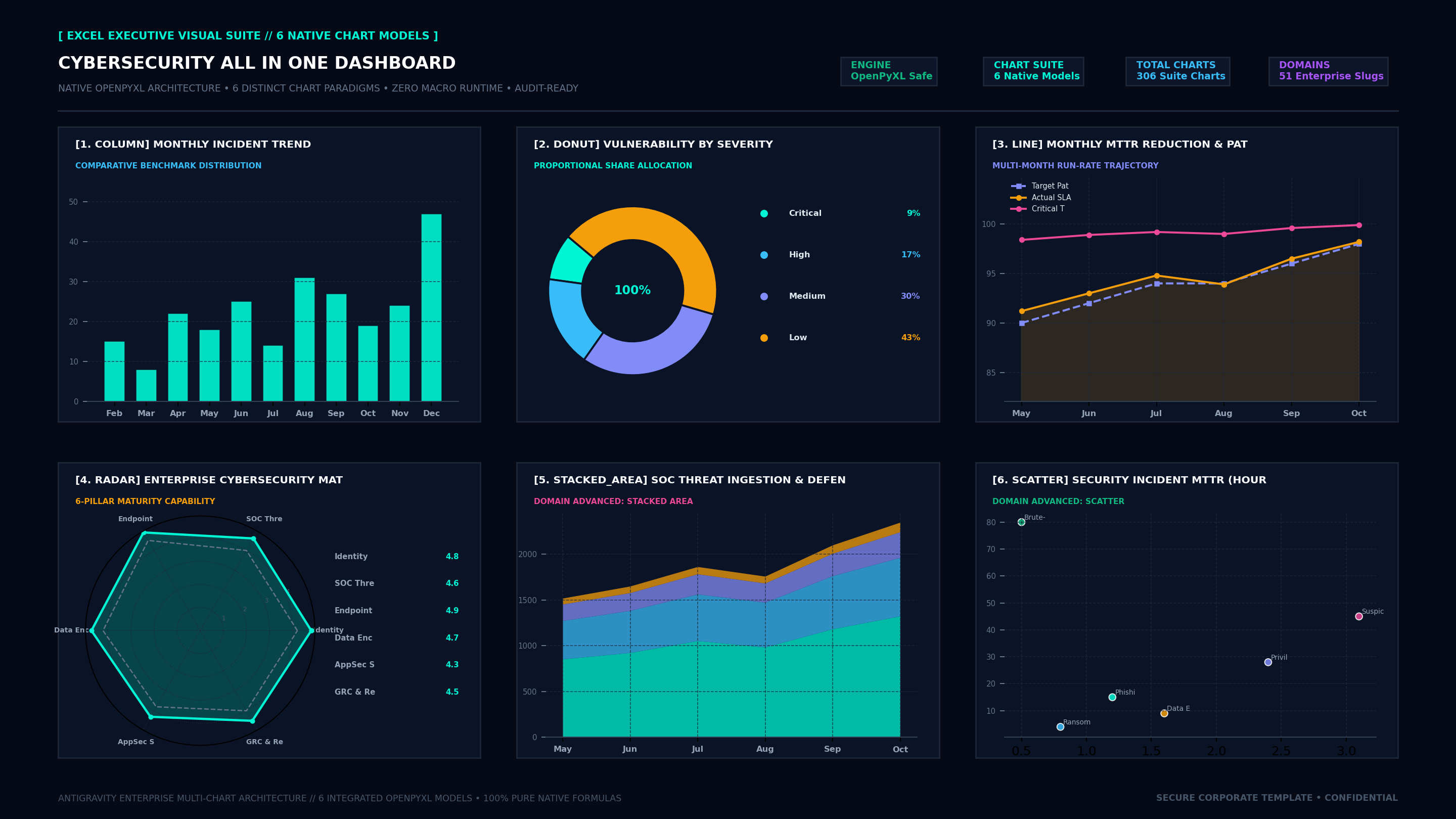The height and width of the screenshot is (819, 1456).
Task: Click the August bar in incident trend
Action: tap(305, 340)
